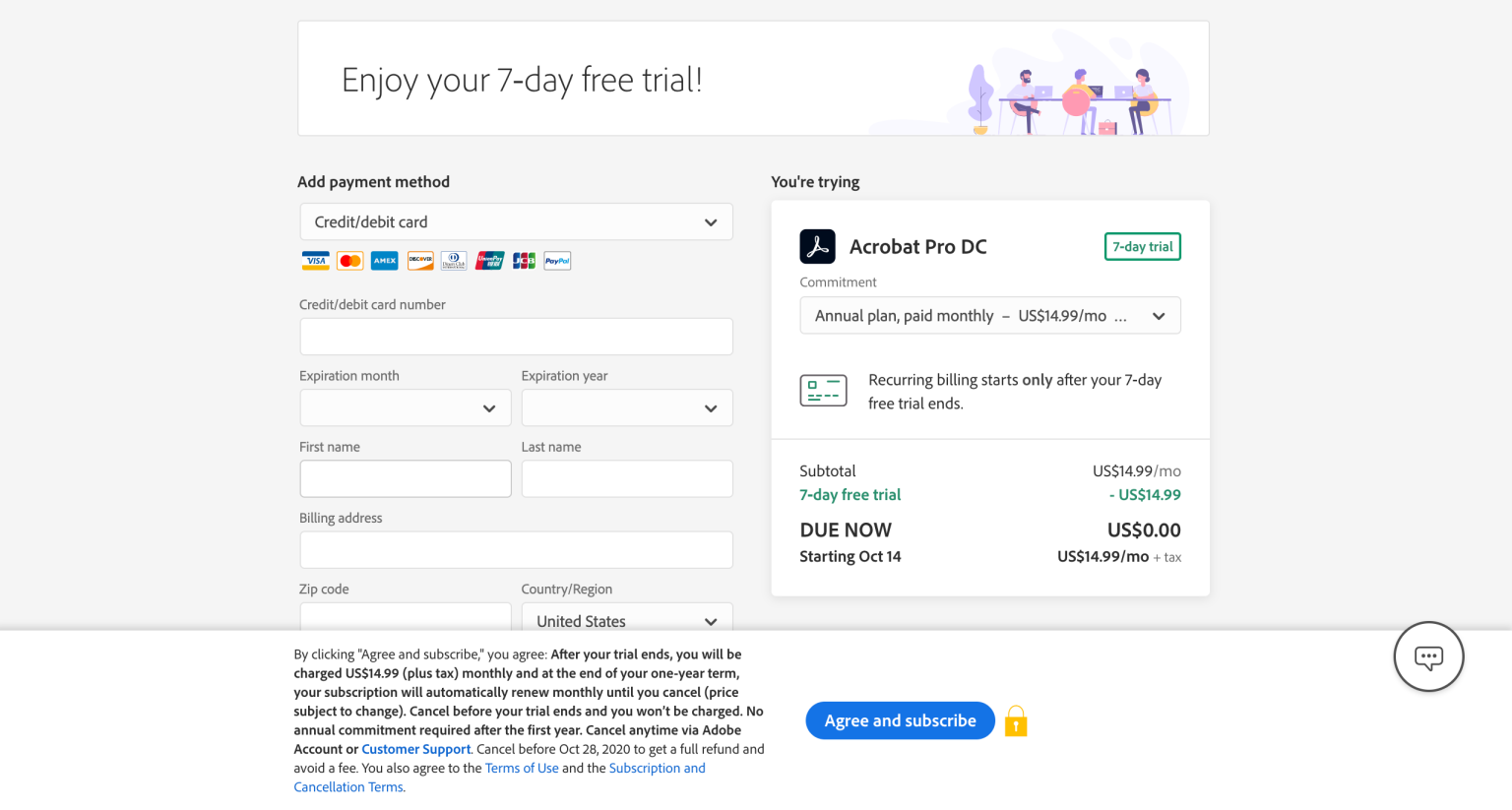This screenshot has width=1512, height=810.
Task: Click the Zip code field
Action: (x=405, y=617)
